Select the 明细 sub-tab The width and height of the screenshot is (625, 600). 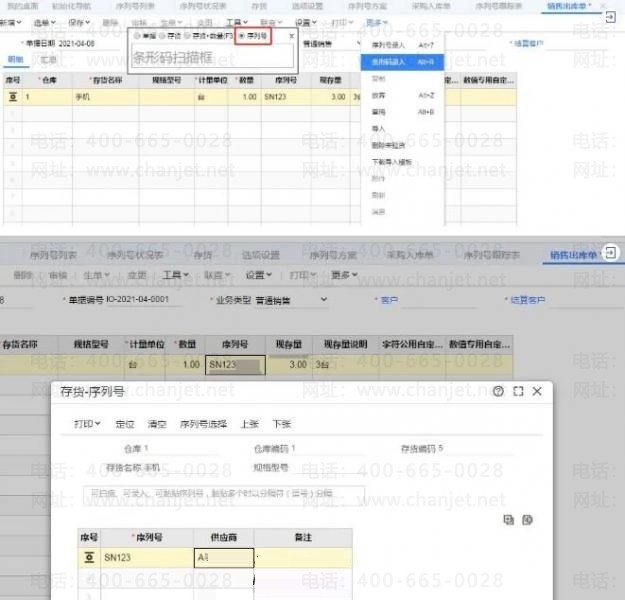(x=16, y=59)
